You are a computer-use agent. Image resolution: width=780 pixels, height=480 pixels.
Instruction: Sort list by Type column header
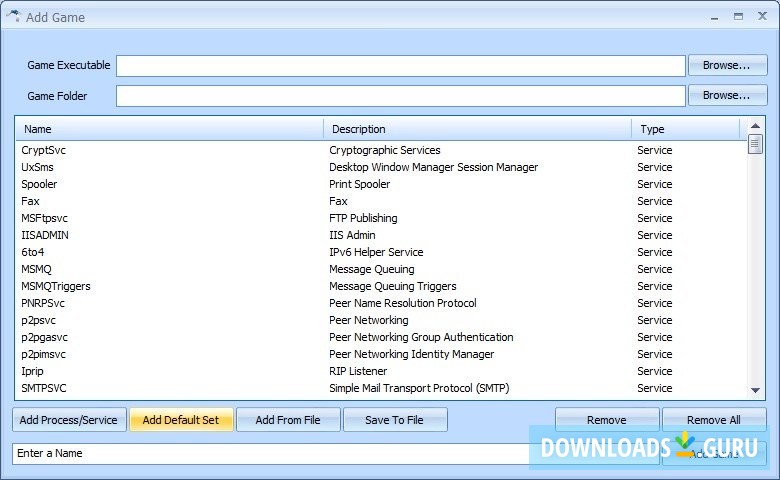coord(685,129)
